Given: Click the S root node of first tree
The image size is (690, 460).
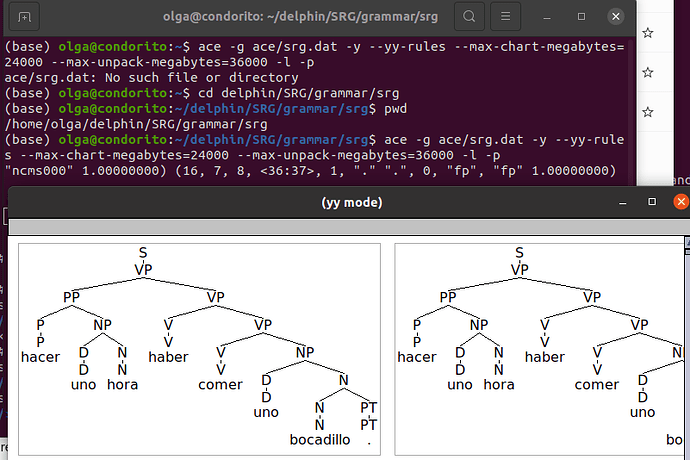Looking at the screenshot, I should pyautogui.click(x=143, y=253).
